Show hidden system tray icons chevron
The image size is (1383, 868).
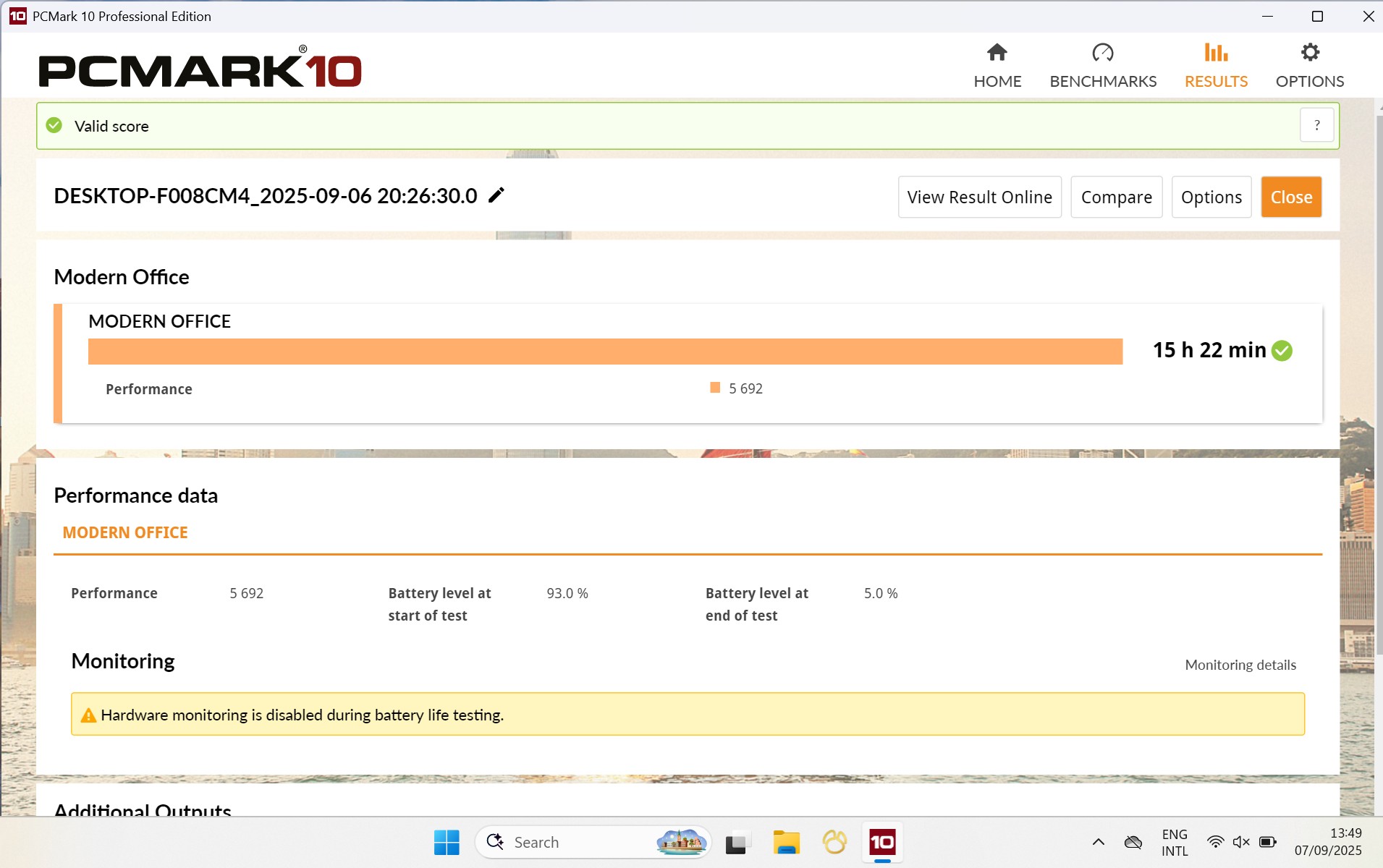[1098, 842]
